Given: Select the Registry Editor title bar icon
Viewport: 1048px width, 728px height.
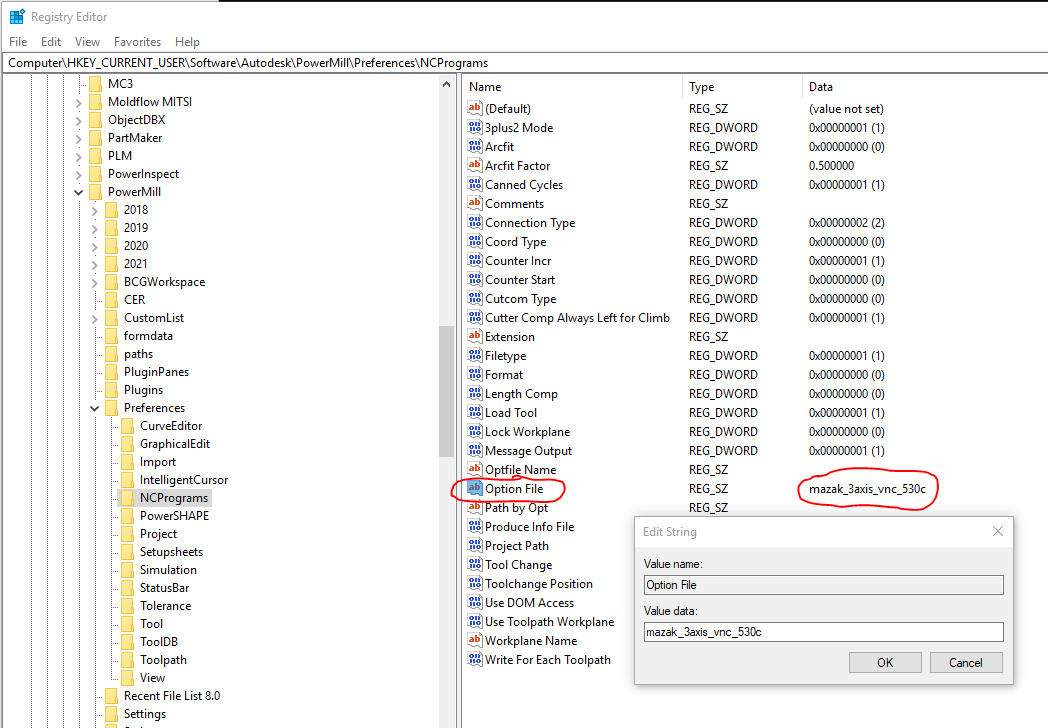Looking at the screenshot, I should point(16,16).
